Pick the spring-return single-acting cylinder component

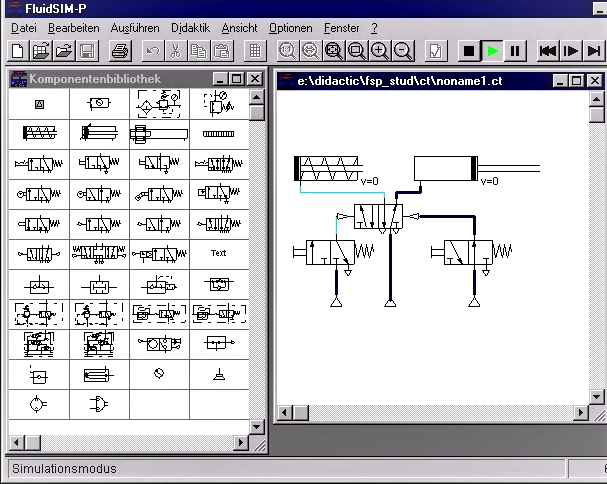tap(39, 134)
